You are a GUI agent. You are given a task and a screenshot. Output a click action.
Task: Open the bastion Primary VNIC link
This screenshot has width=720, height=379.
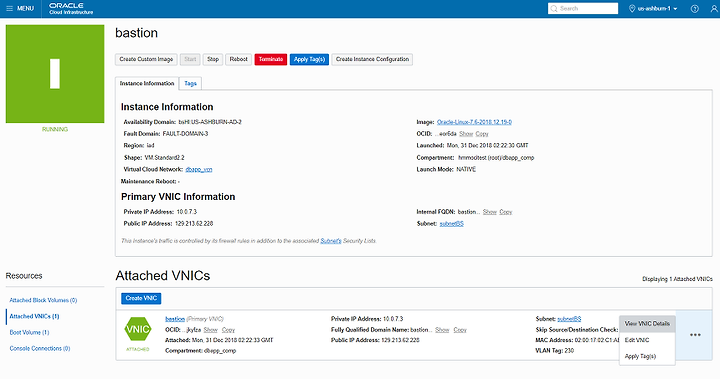click(175, 319)
